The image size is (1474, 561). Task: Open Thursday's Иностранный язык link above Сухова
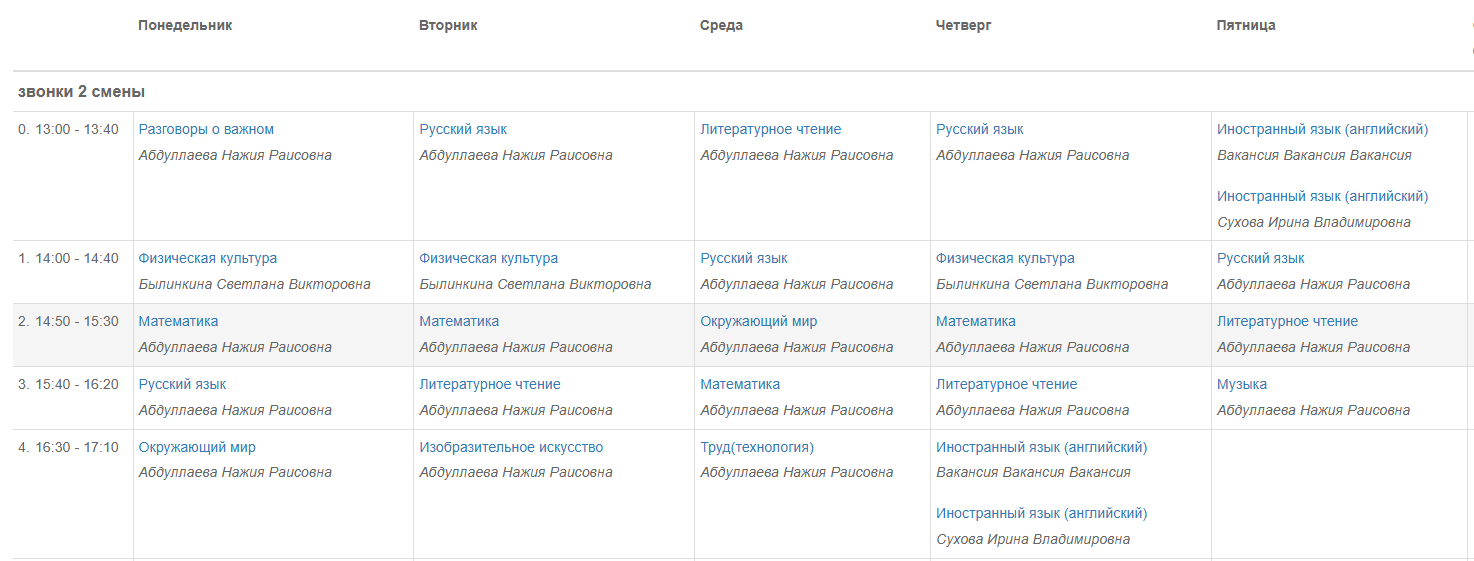pos(1042,513)
